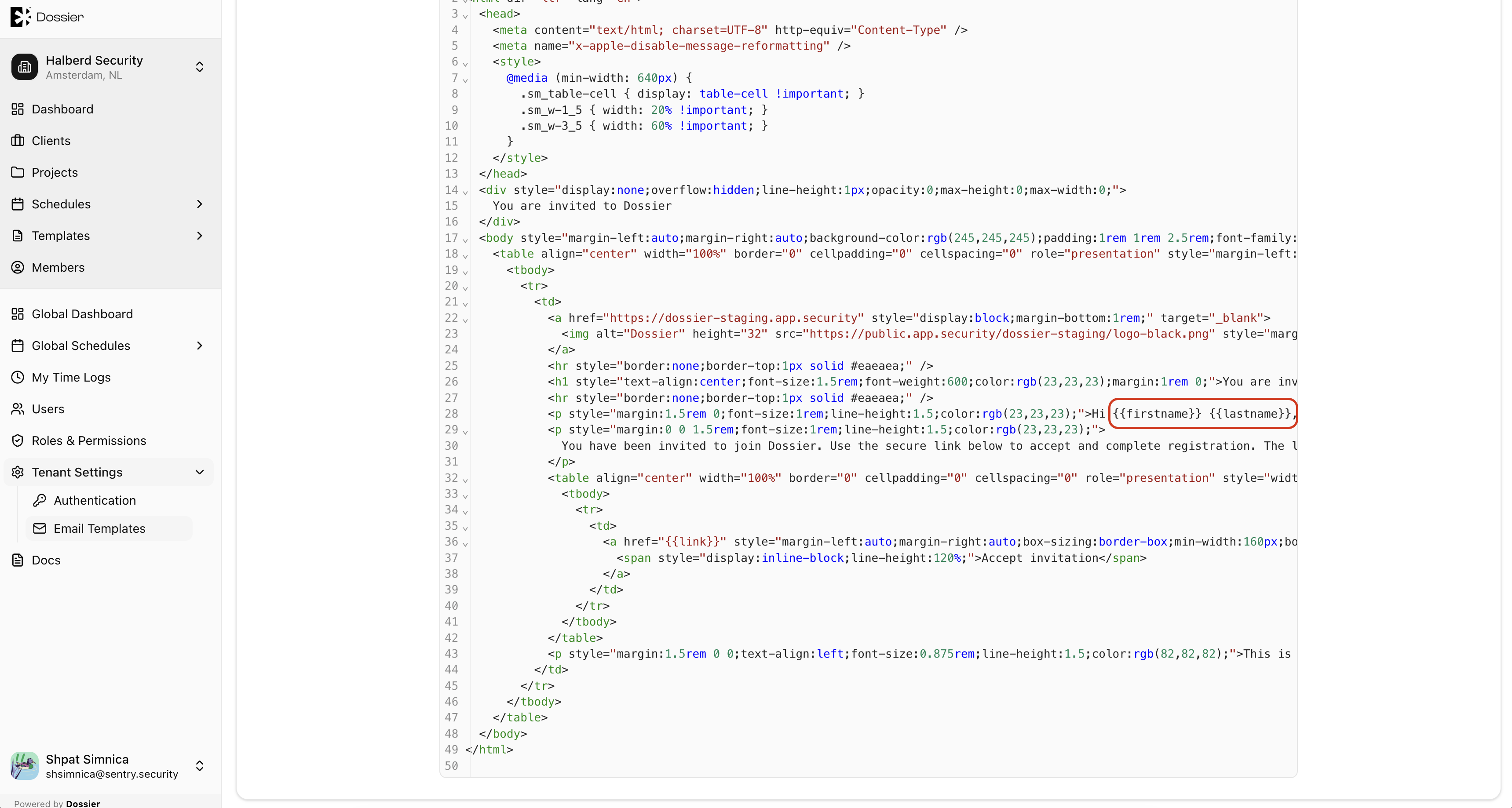Click the Powered by Dossier link
The width and height of the screenshot is (1512, 808).
pyautogui.click(x=57, y=803)
